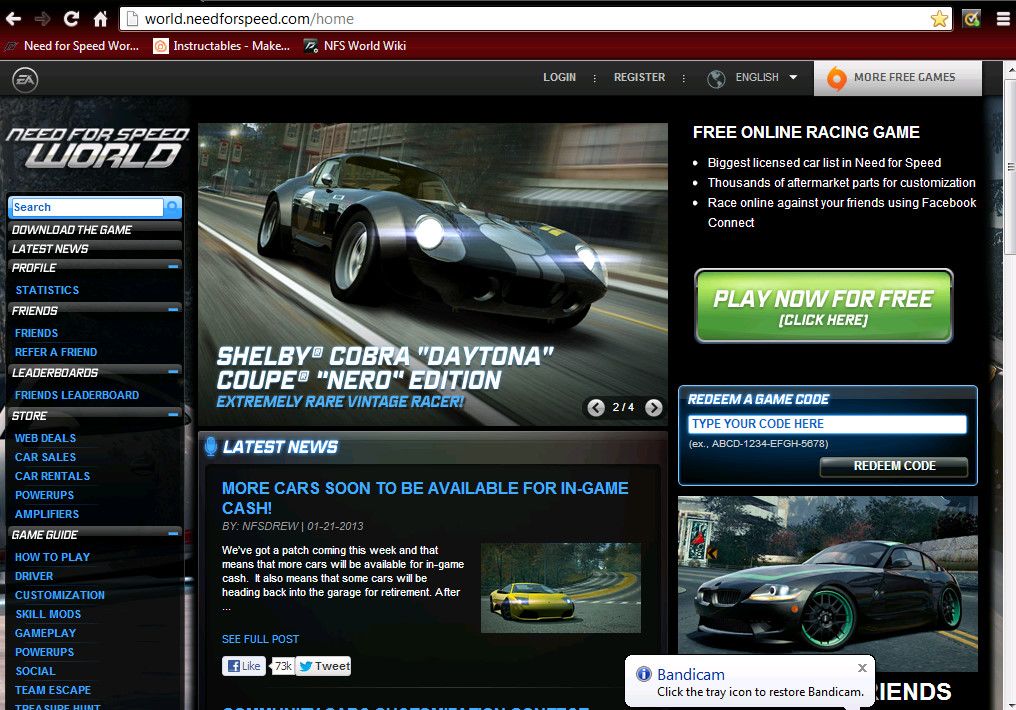Click the page vertical scrollbar thumb
Viewport: 1016px width, 710px height.
(1010, 166)
